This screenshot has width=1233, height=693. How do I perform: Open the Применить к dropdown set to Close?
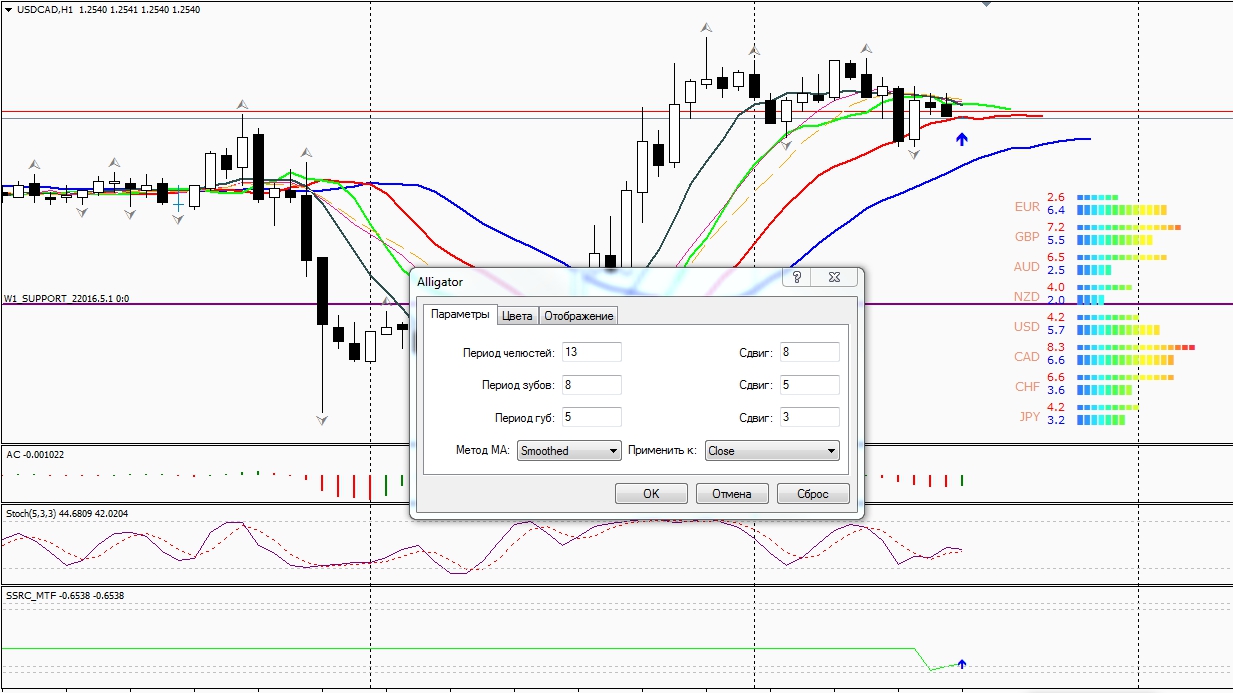(772, 451)
